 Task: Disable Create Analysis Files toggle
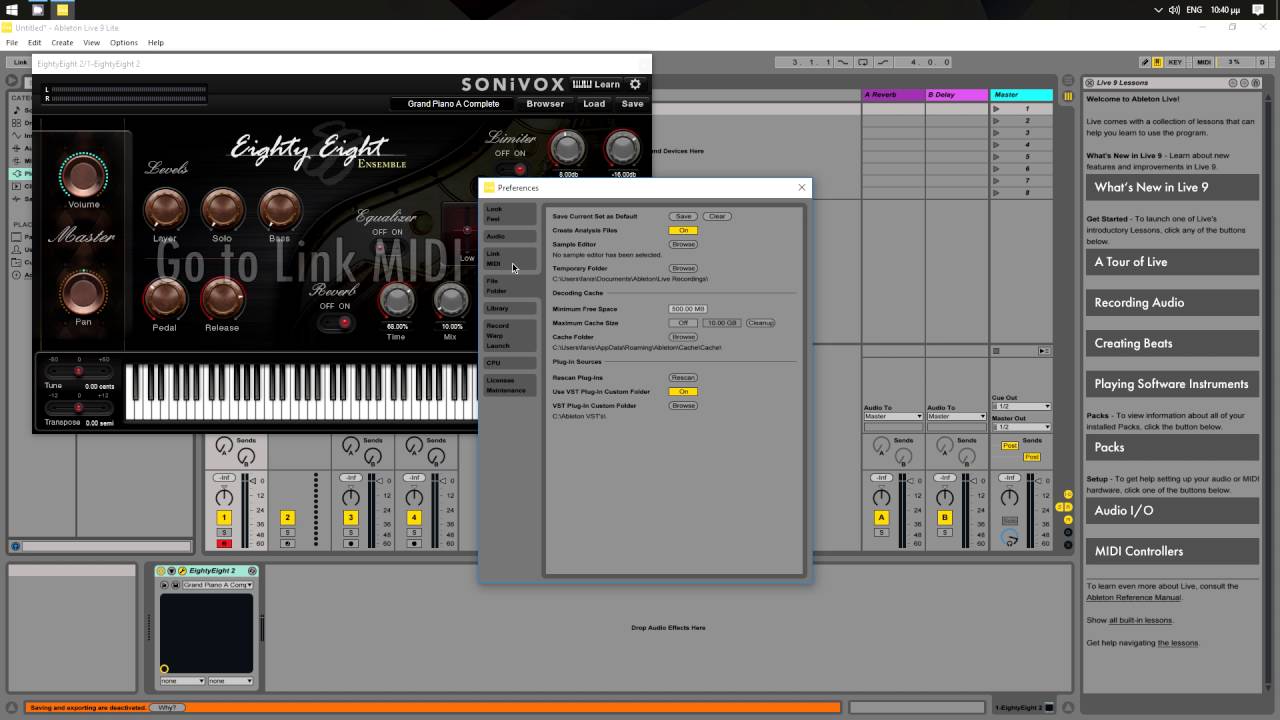coord(683,230)
